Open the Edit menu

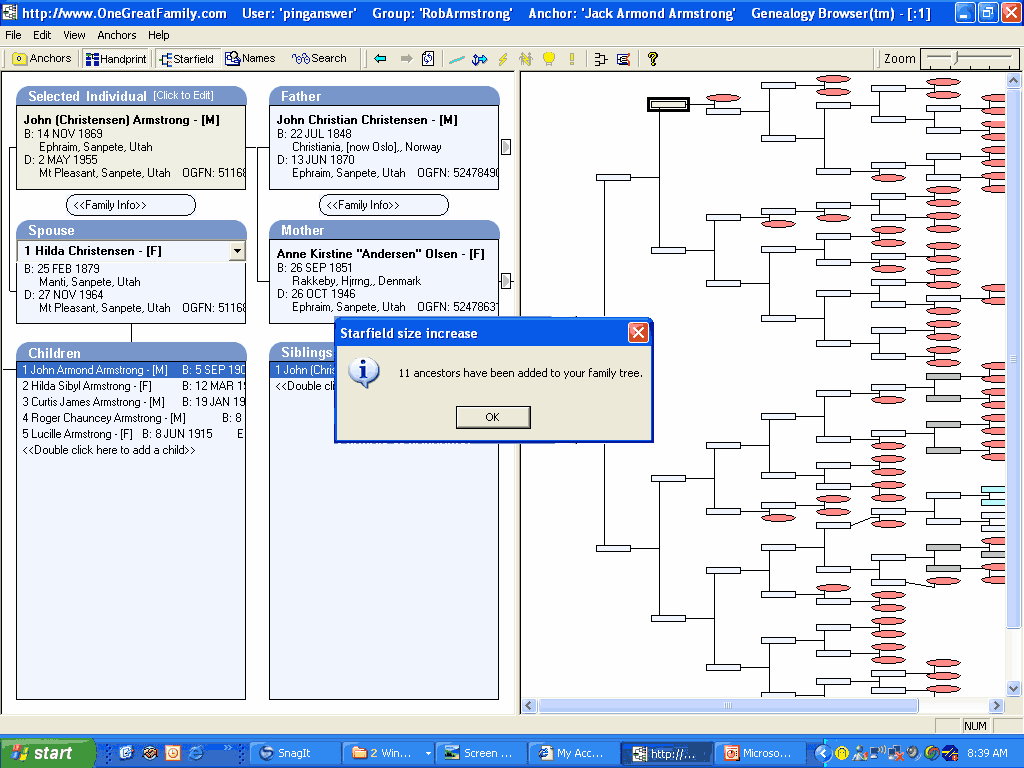pos(42,35)
